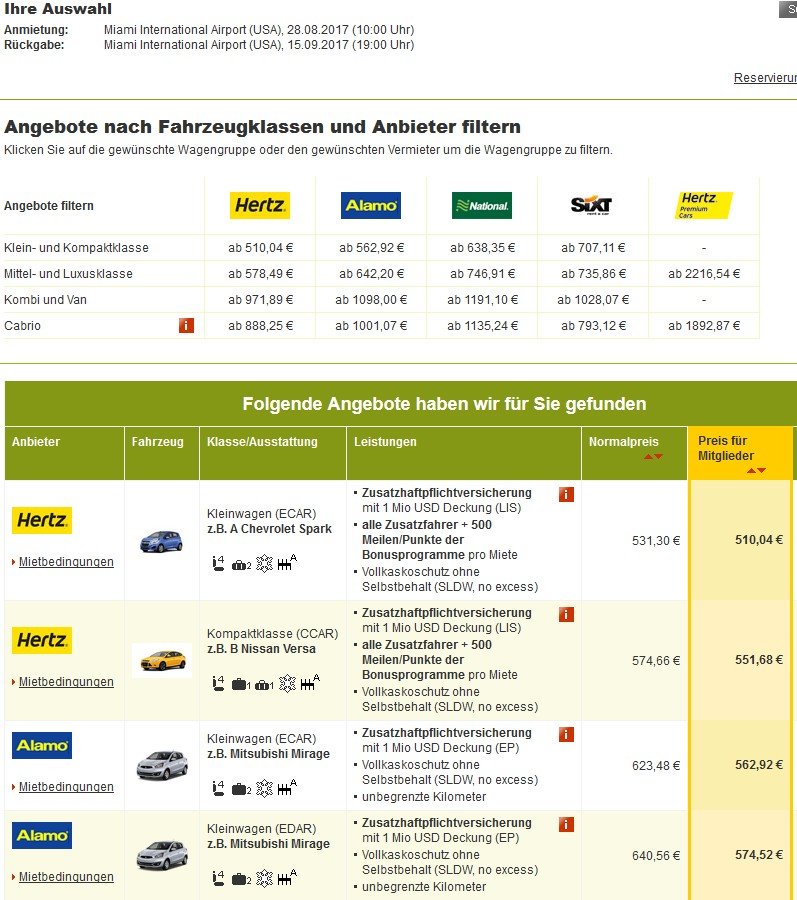The height and width of the screenshot is (900, 797).
Task: Select Hertz Mittelklasse price ab 578,49 €
Action: (x=261, y=274)
